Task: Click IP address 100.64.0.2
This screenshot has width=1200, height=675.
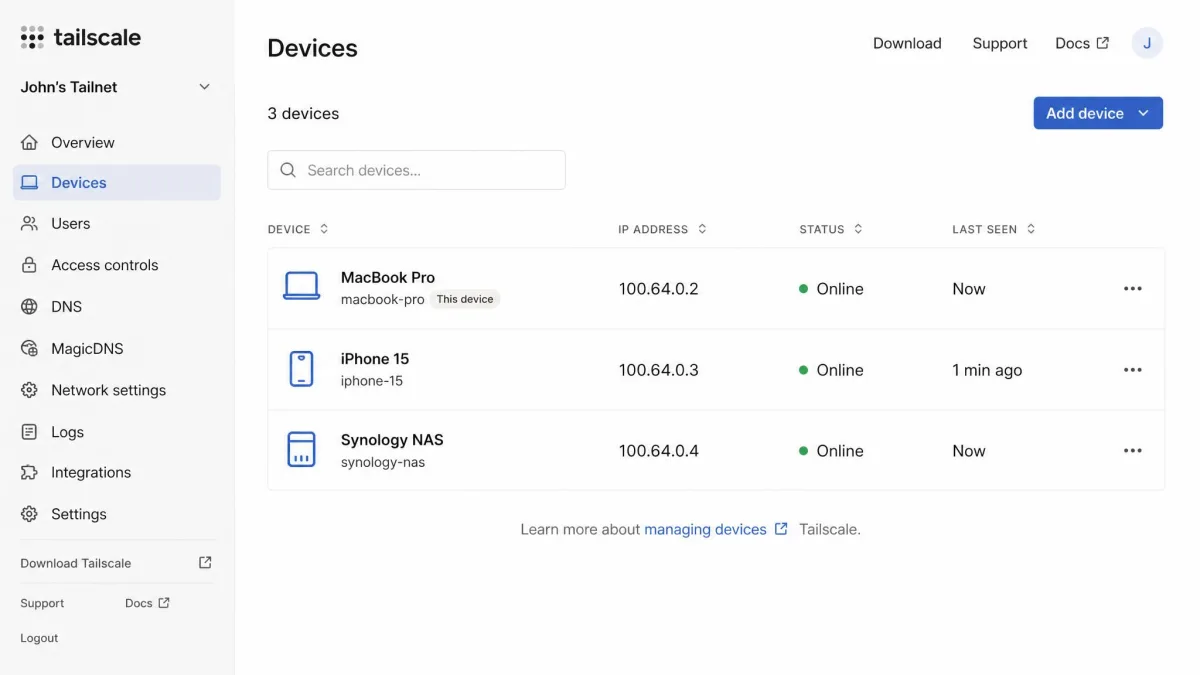Action: [x=658, y=289]
